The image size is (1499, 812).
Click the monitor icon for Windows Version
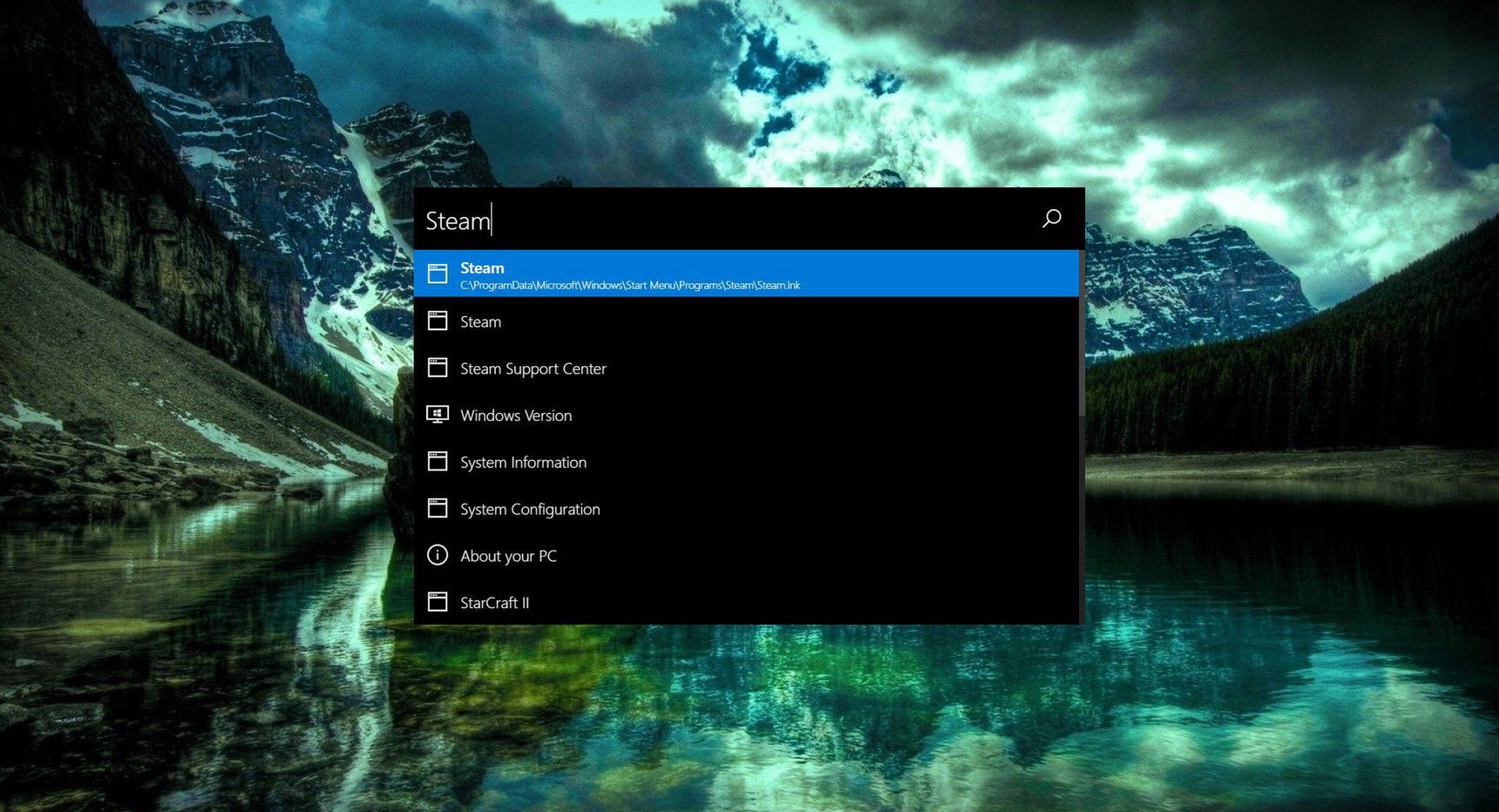tap(437, 415)
